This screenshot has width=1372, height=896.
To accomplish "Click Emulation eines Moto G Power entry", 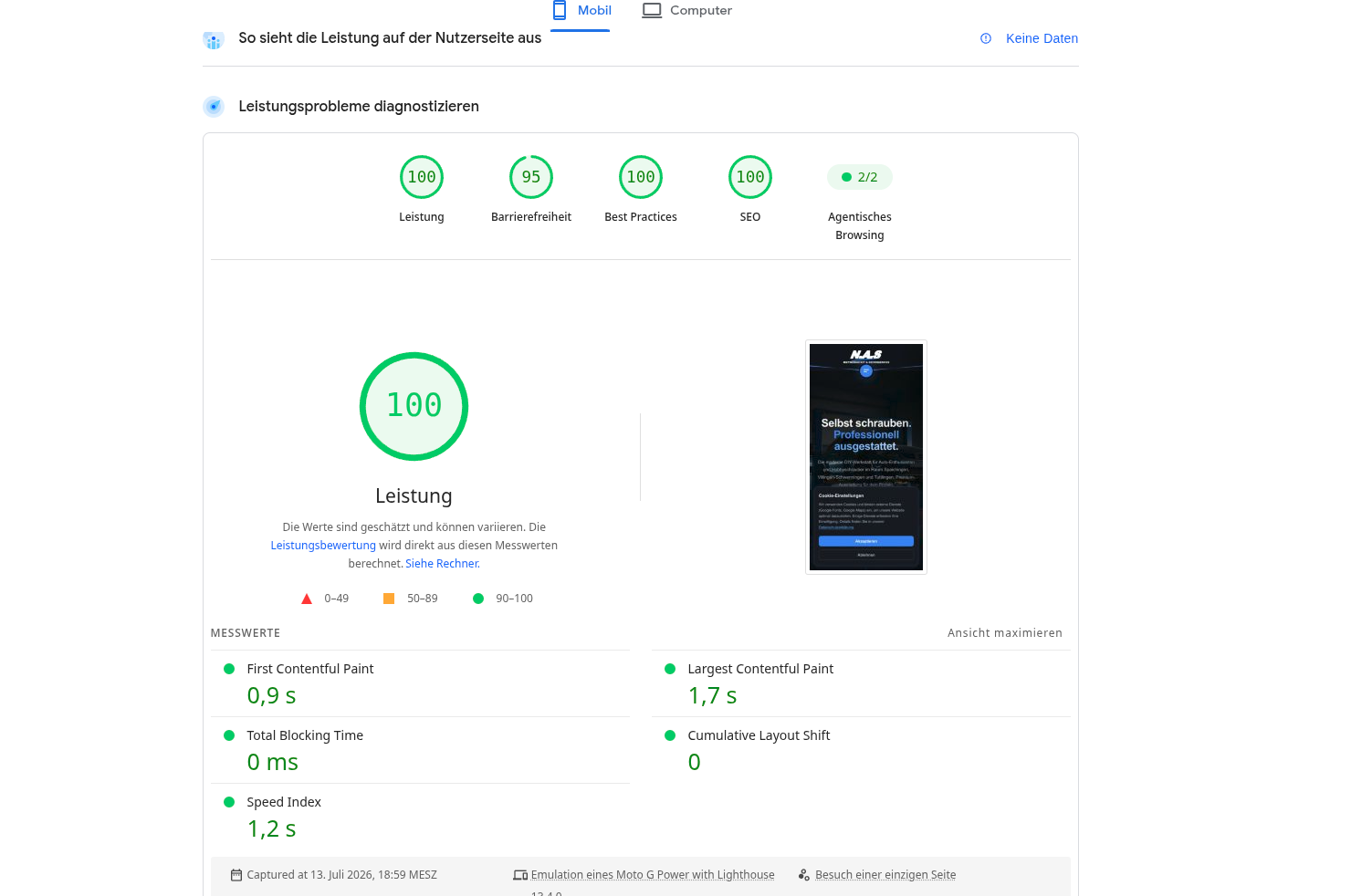I will 653,875.
